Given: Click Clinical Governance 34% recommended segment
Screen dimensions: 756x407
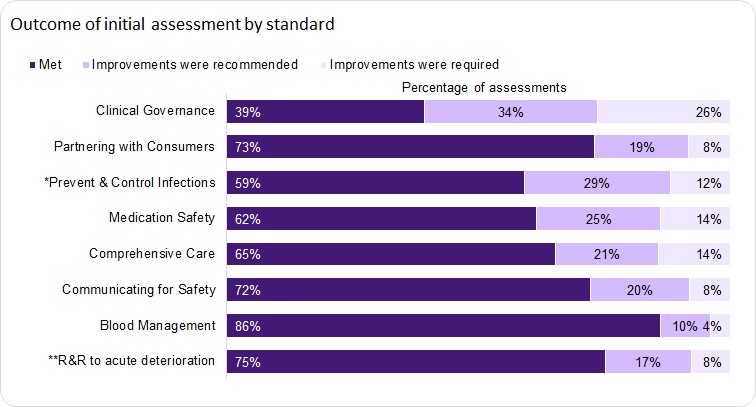Looking at the screenshot, I should [510, 112].
